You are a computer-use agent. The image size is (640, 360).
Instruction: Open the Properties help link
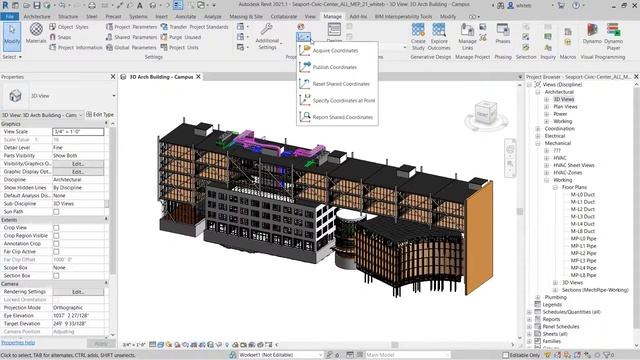coord(18,343)
